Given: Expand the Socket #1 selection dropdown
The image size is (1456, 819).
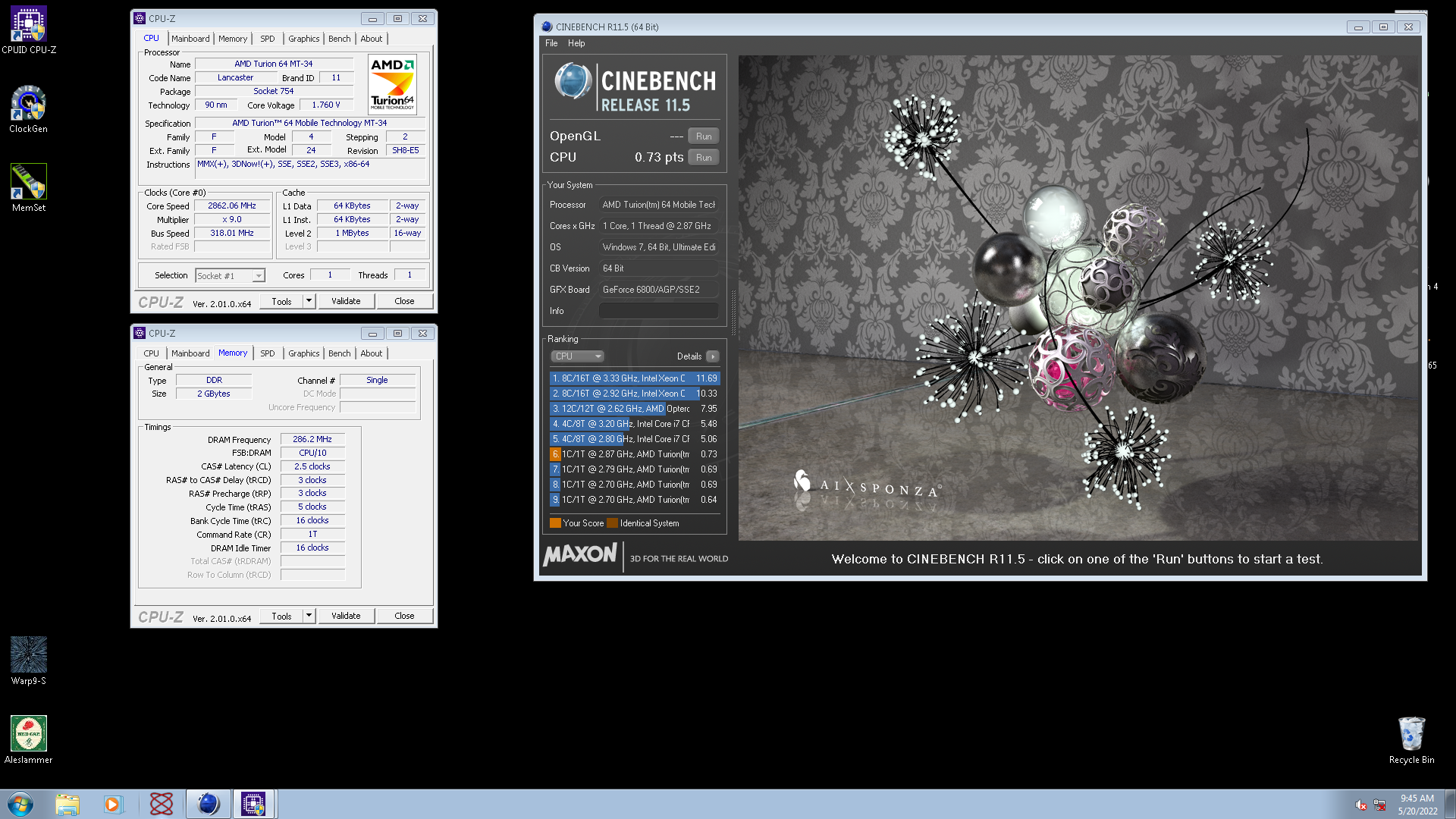Looking at the screenshot, I should click(x=259, y=276).
